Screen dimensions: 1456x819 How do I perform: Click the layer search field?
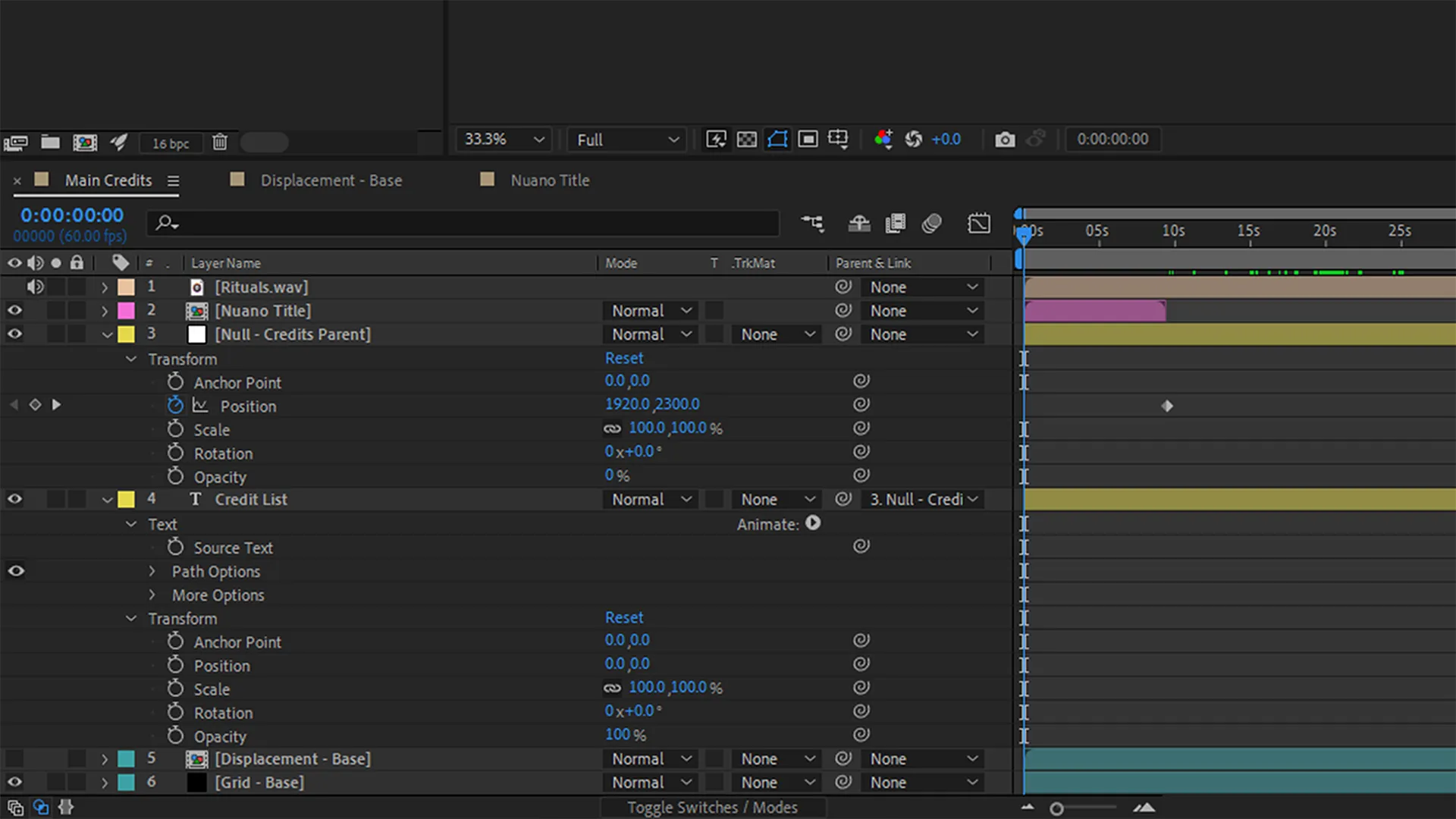pos(463,223)
